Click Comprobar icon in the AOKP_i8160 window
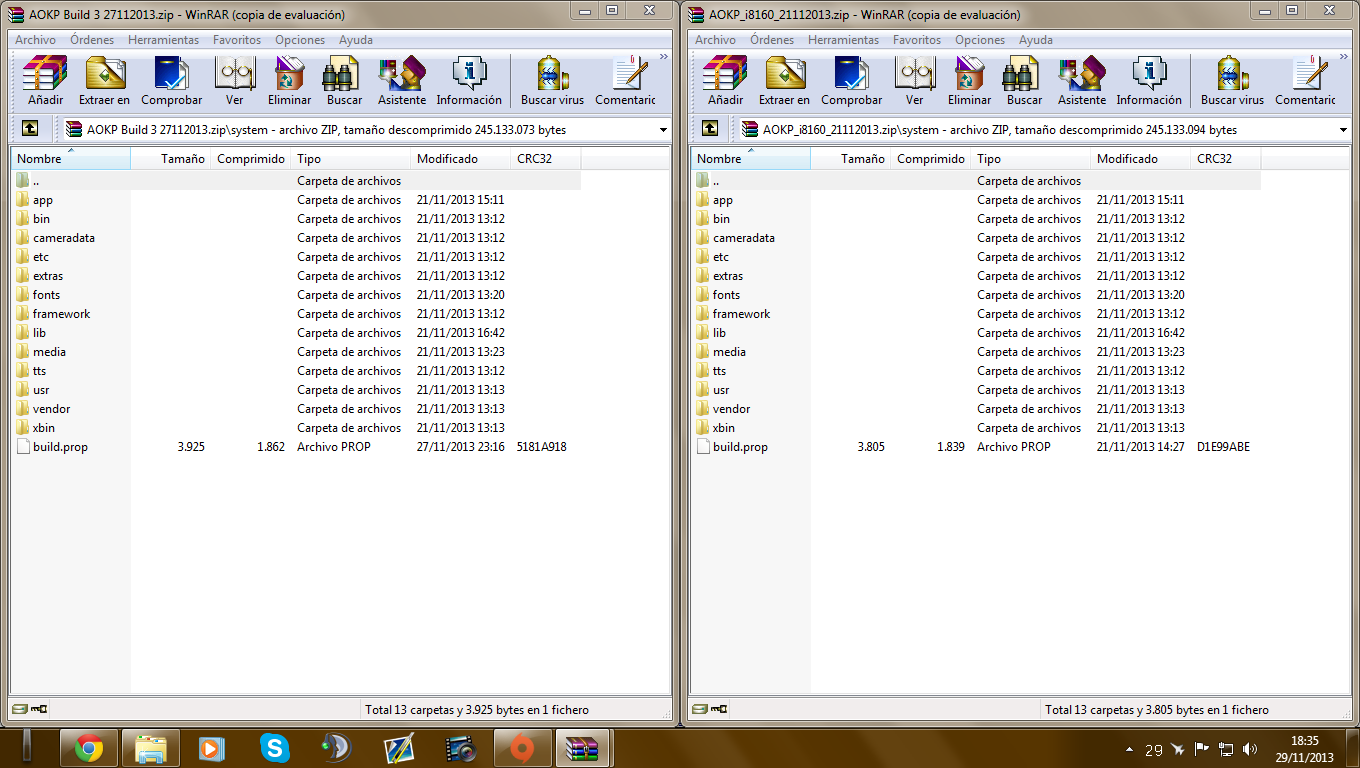Screen dimensions: 1360x768 852,81
